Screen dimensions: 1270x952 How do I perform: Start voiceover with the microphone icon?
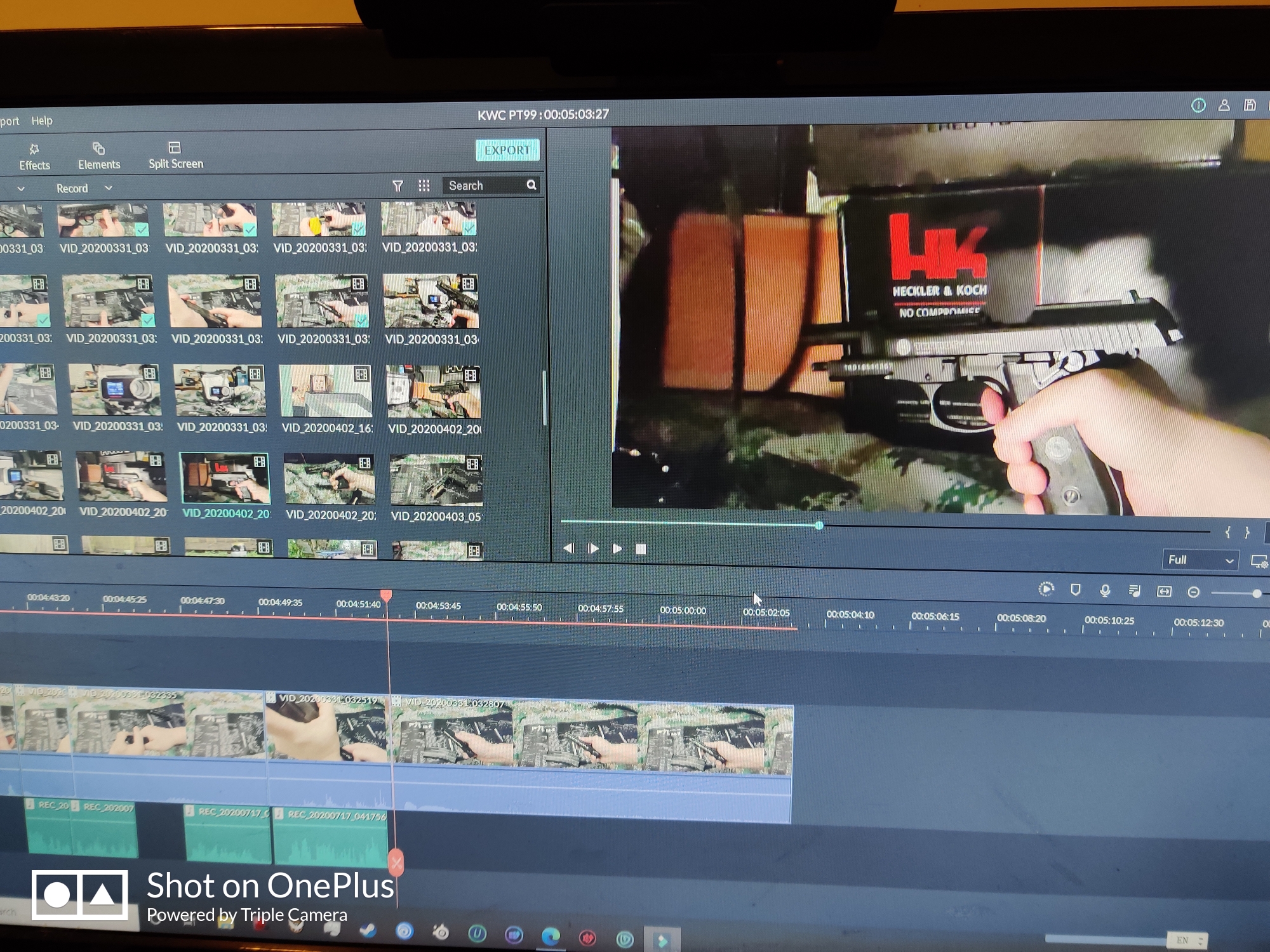pyautogui.click(x=1105, y=591)
